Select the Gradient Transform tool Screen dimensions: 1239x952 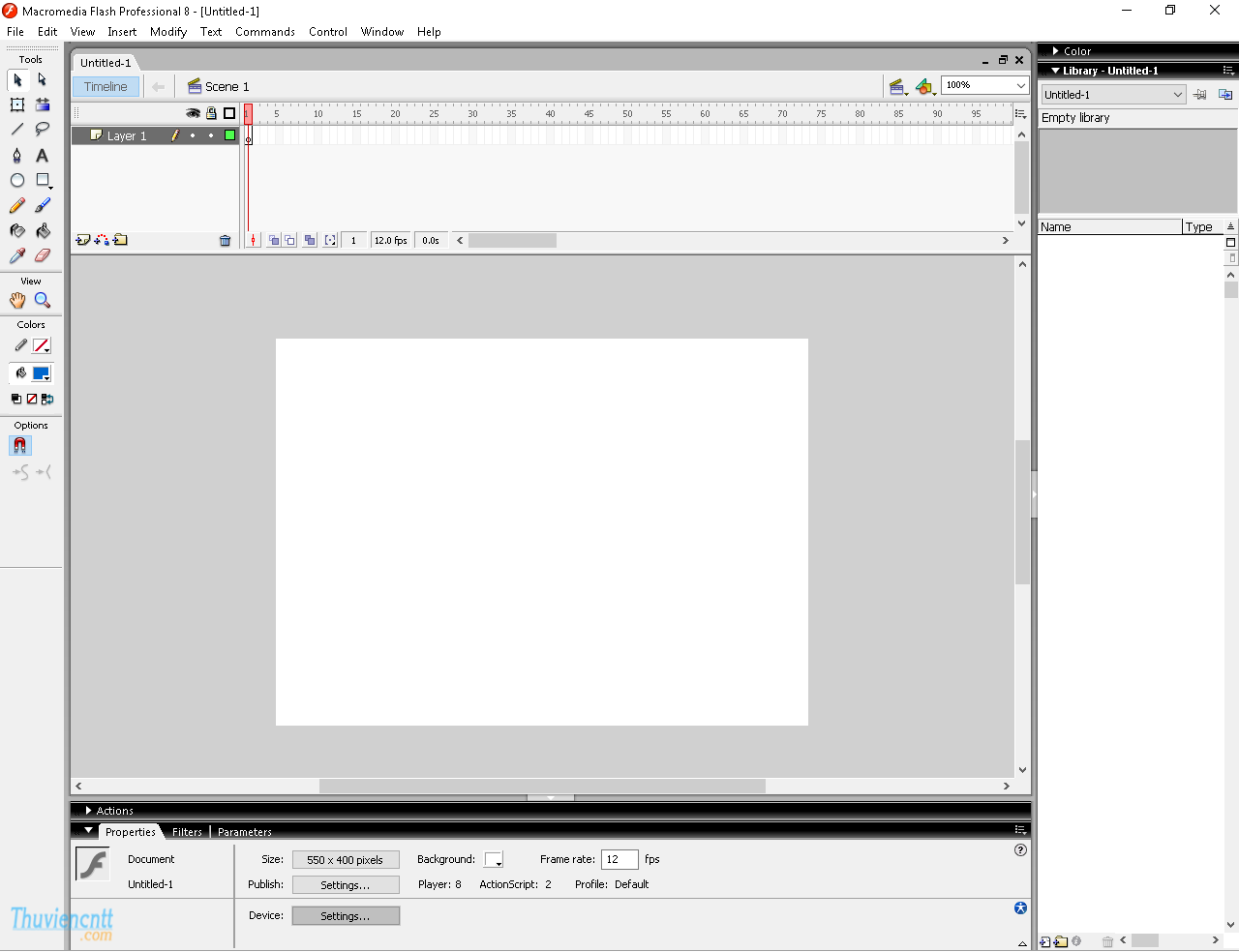[x=42, y=104]
